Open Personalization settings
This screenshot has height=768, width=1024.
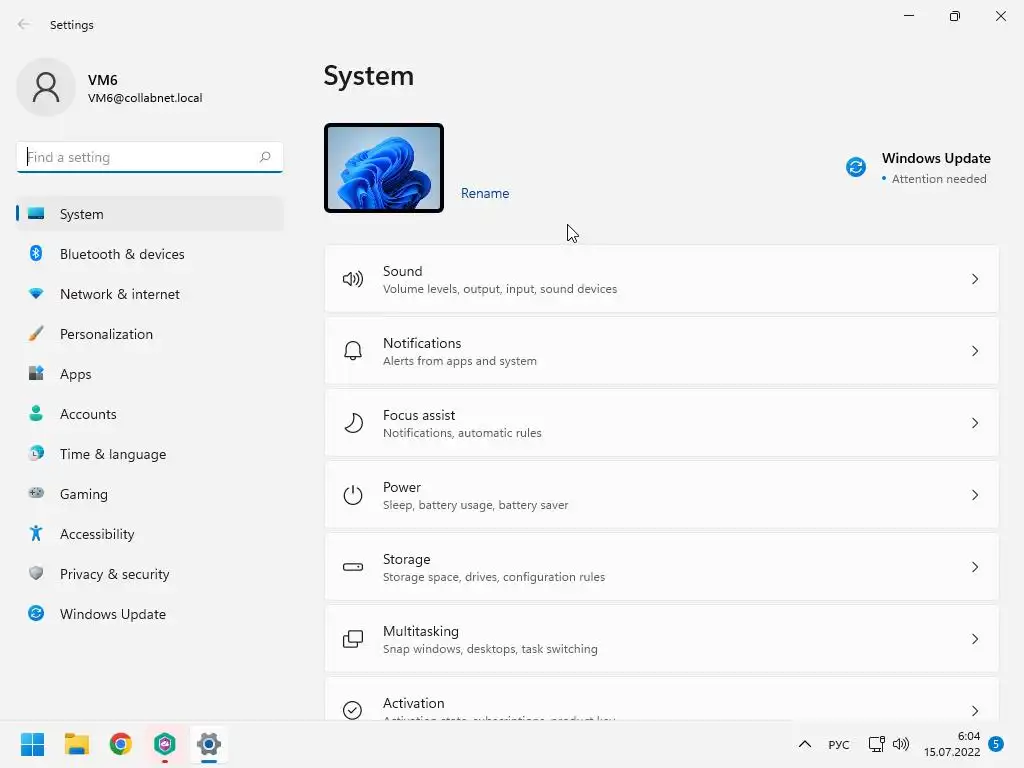[x=150, y=334]
